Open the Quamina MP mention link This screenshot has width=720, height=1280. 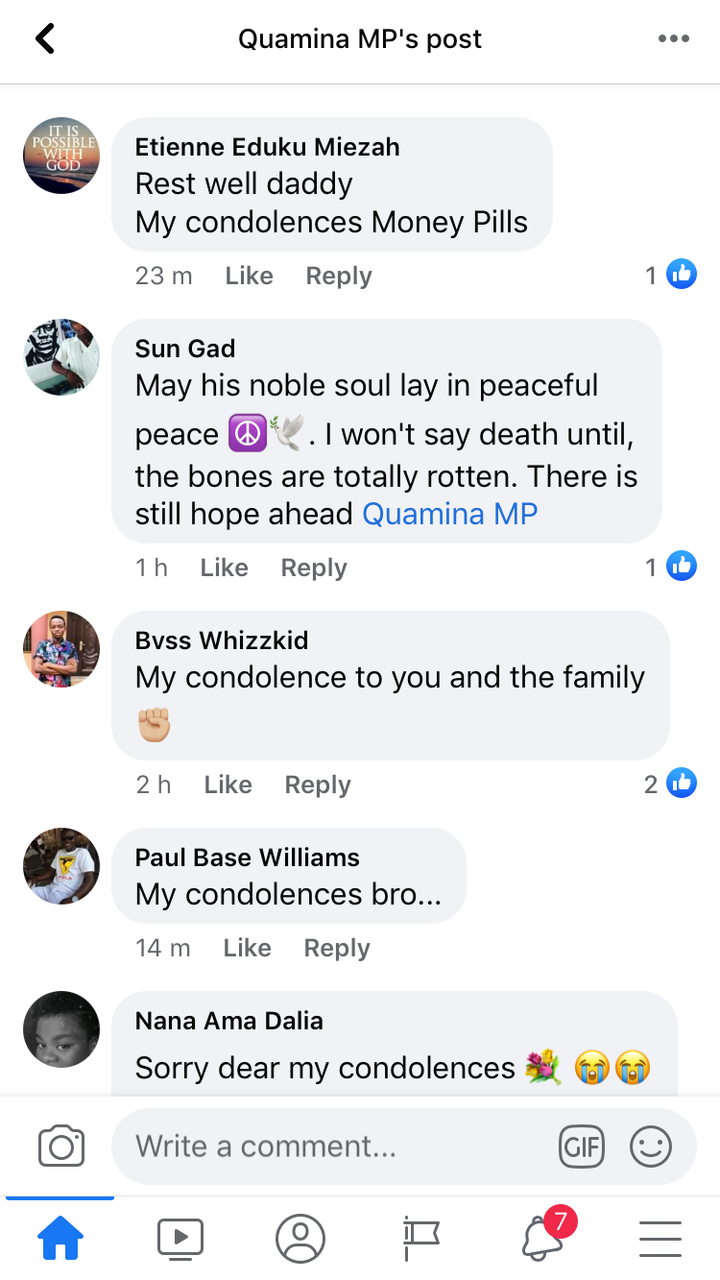coord(450,514)
